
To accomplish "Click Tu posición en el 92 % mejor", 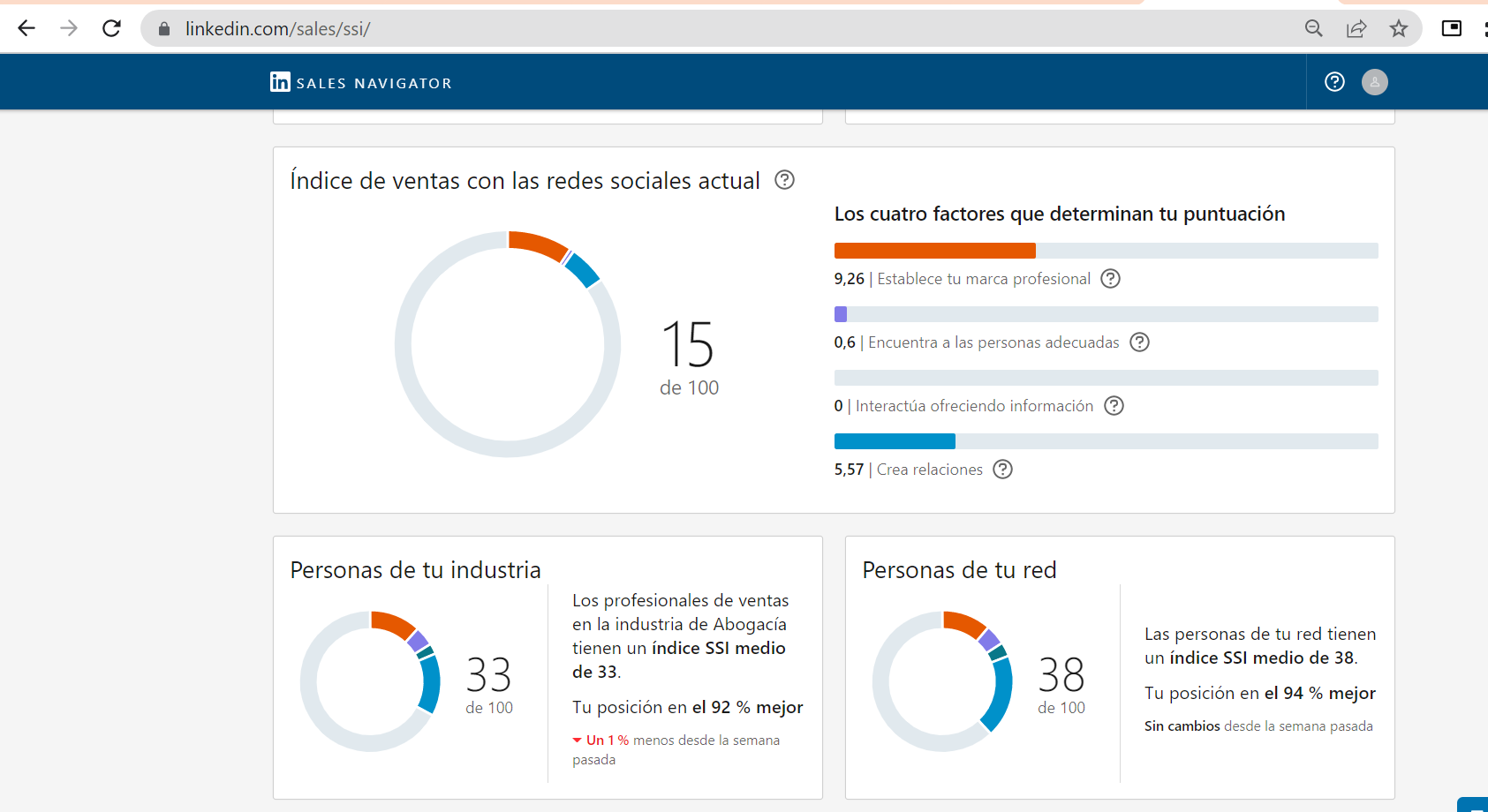I will click(x=688, y=707).
